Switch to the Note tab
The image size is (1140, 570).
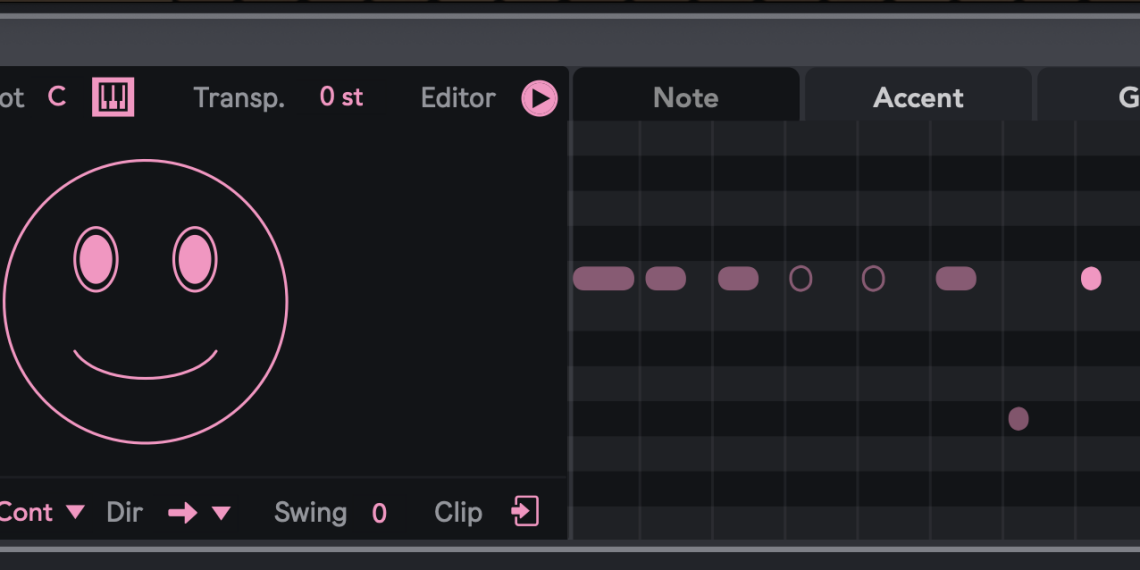pyautogui.click(x=685, y=98)
